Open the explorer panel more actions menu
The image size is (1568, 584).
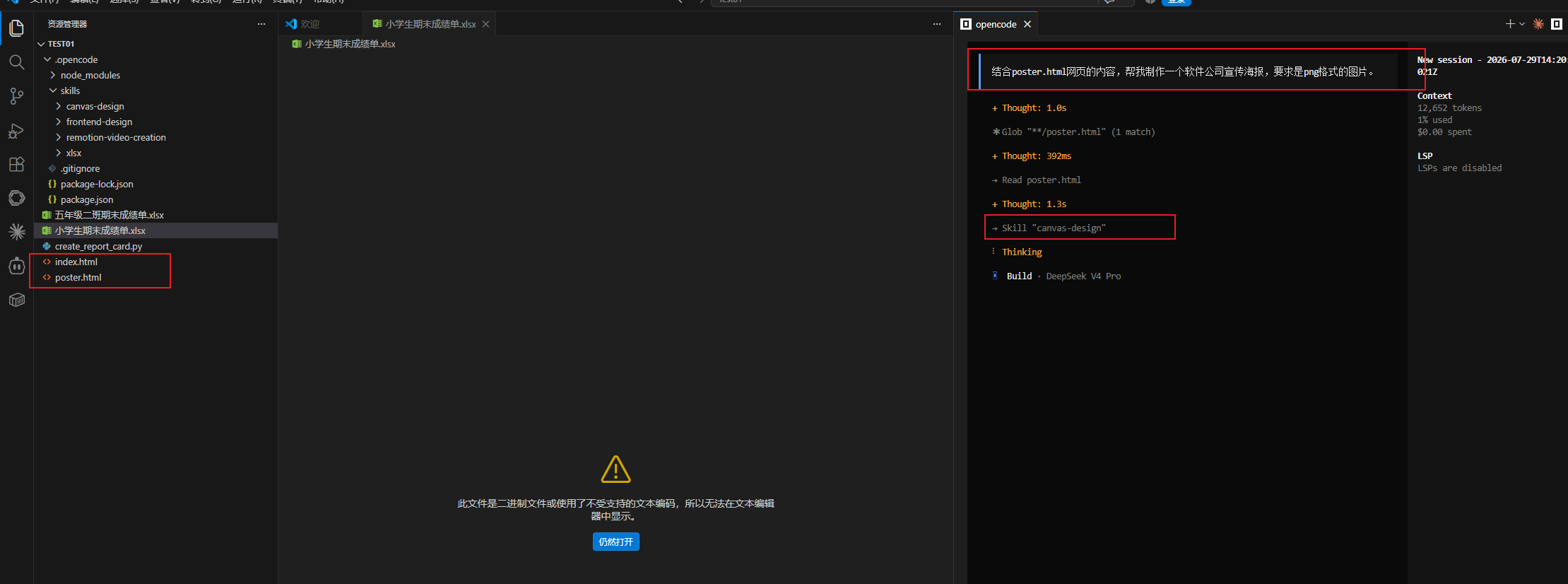tap(261, 24)
